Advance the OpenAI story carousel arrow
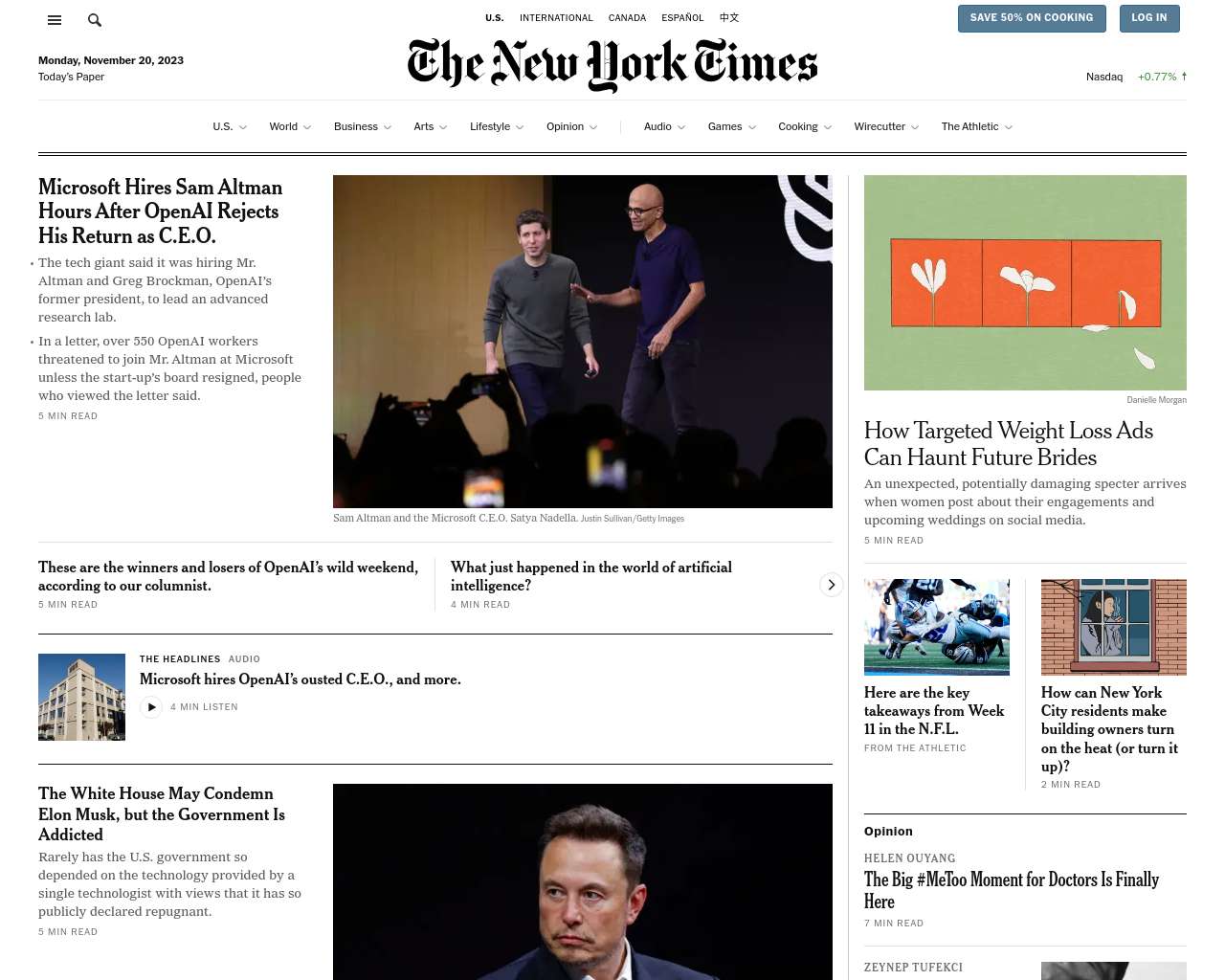The width and height of the screenshot is (1225, 980). 831,585
